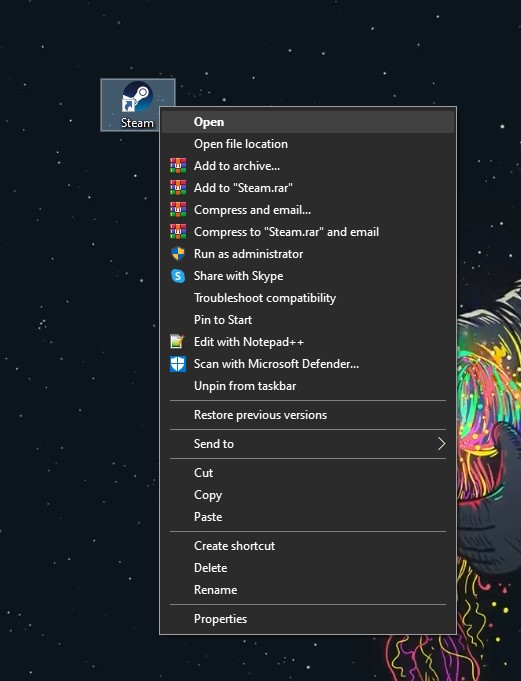Image resolution: width=521 pixels, height=681 pixels.
Task: Choose Restore previous versions
Action: pyautogui.click(x=307, y=415)
